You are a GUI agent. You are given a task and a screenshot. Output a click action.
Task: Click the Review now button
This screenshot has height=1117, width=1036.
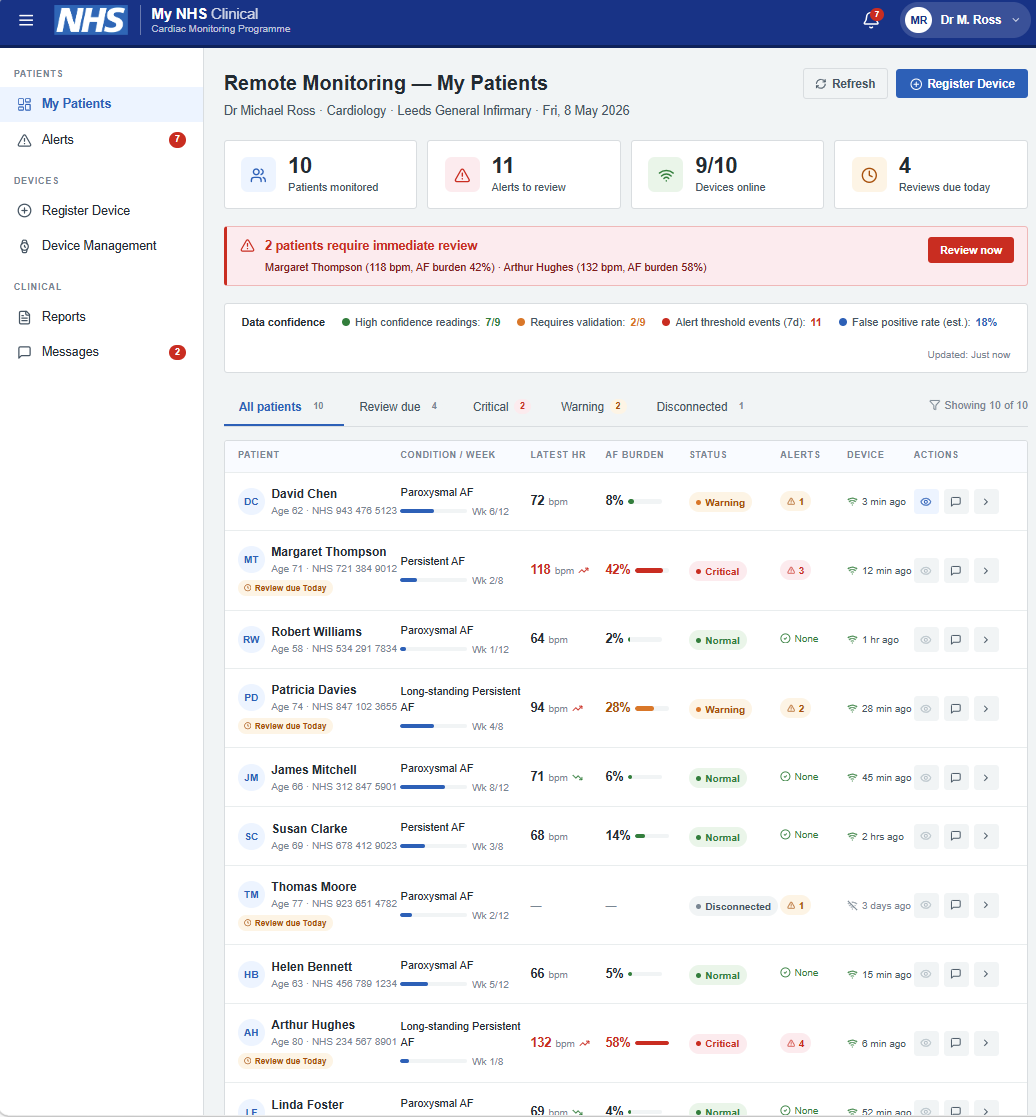[970, 250]
